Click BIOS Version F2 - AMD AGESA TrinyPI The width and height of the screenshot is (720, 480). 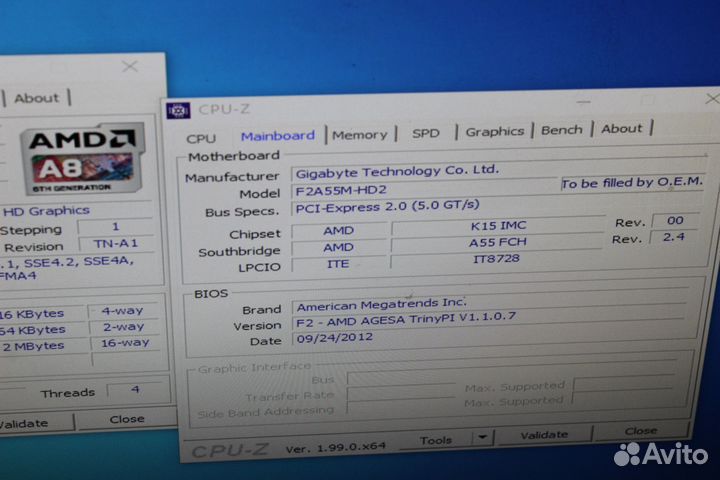click(488, 319)
